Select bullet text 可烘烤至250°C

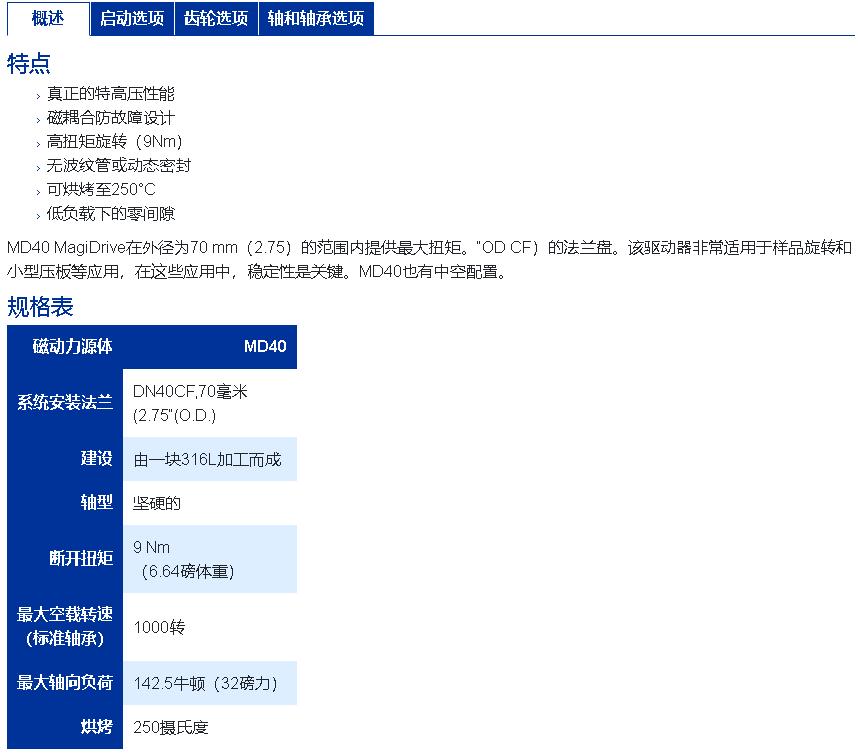coord(101,189)
